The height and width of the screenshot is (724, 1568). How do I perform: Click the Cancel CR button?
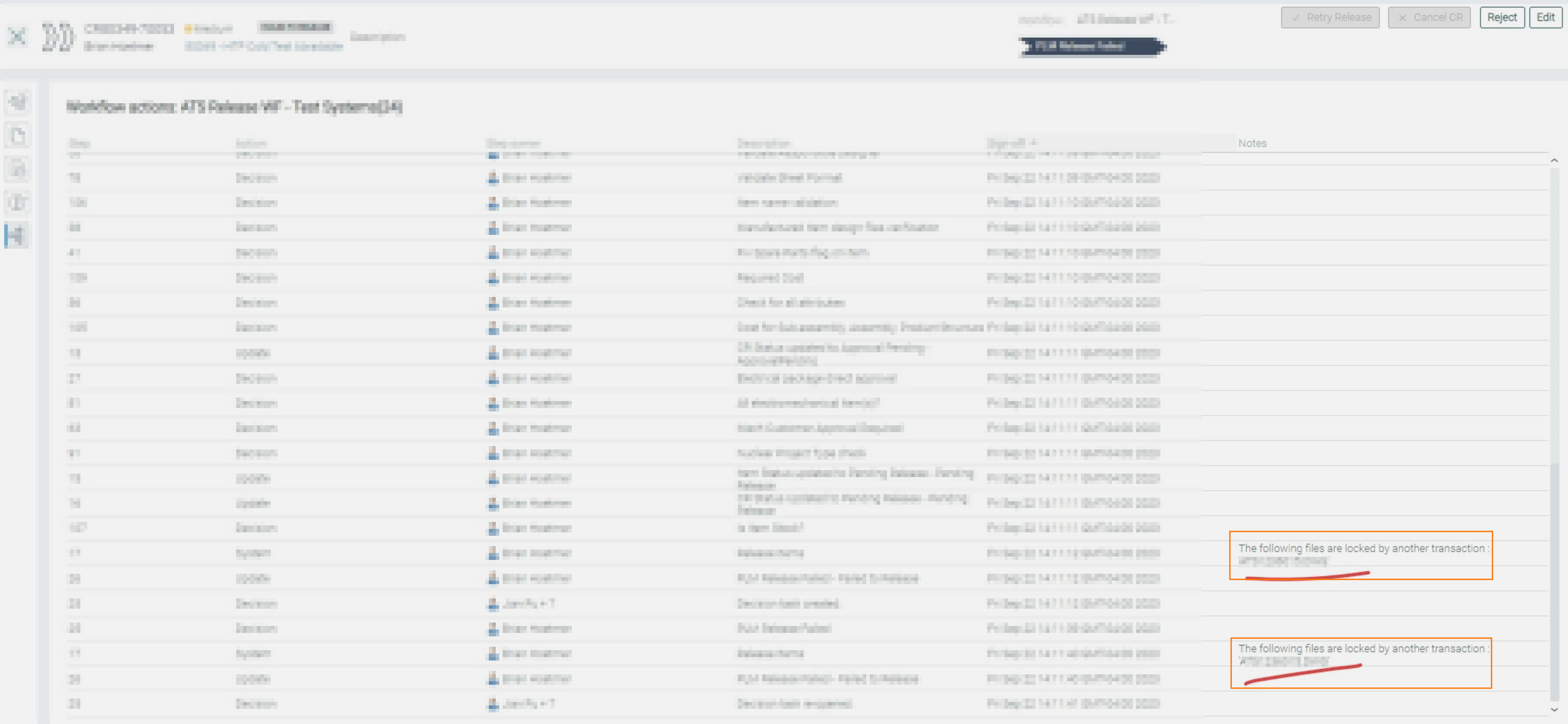coord(1429,18)
